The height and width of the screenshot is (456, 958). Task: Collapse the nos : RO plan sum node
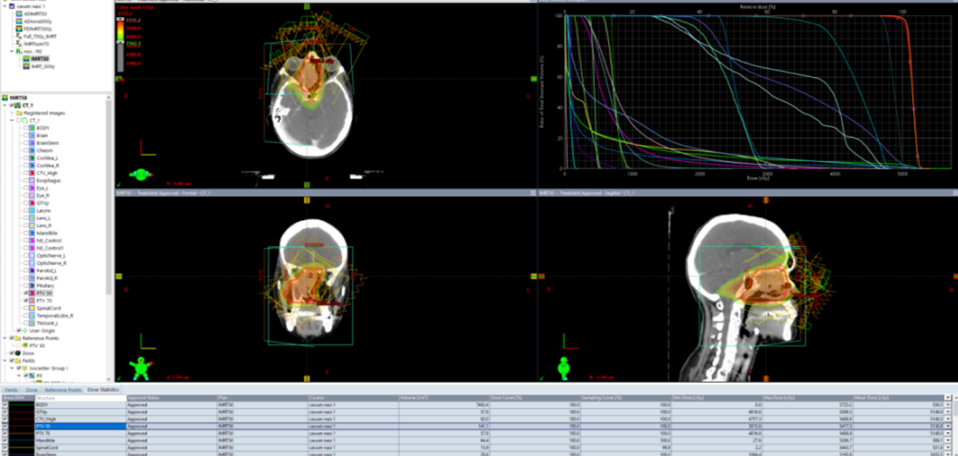[x=12, y=51]
